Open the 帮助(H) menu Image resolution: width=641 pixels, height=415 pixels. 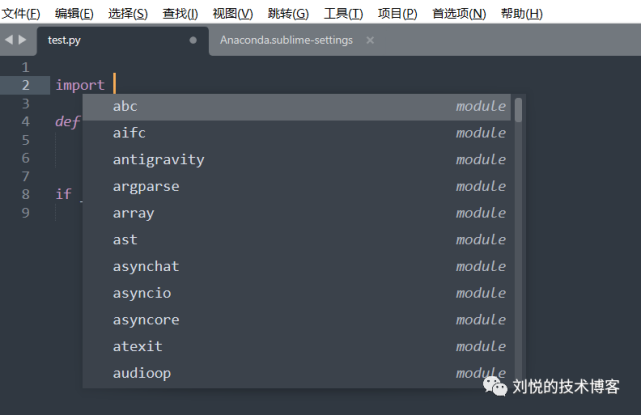[x=522, y=13]
